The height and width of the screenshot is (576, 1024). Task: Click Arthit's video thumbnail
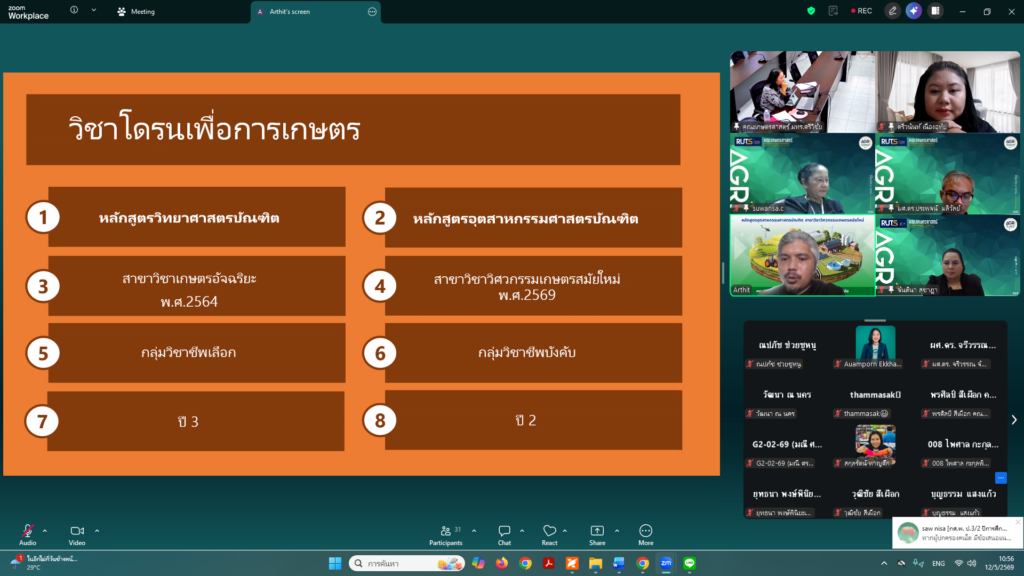tap(803, 256)
